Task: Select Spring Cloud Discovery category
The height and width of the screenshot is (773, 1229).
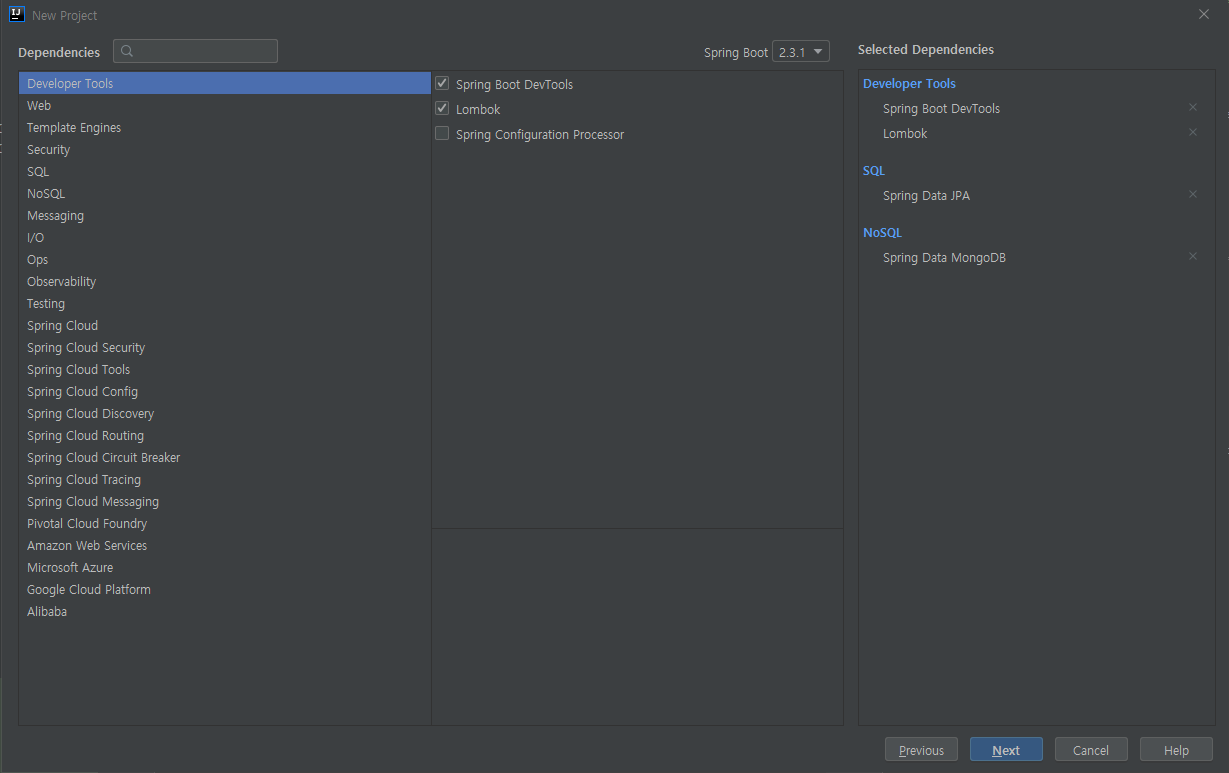Action: click(225, 413)
